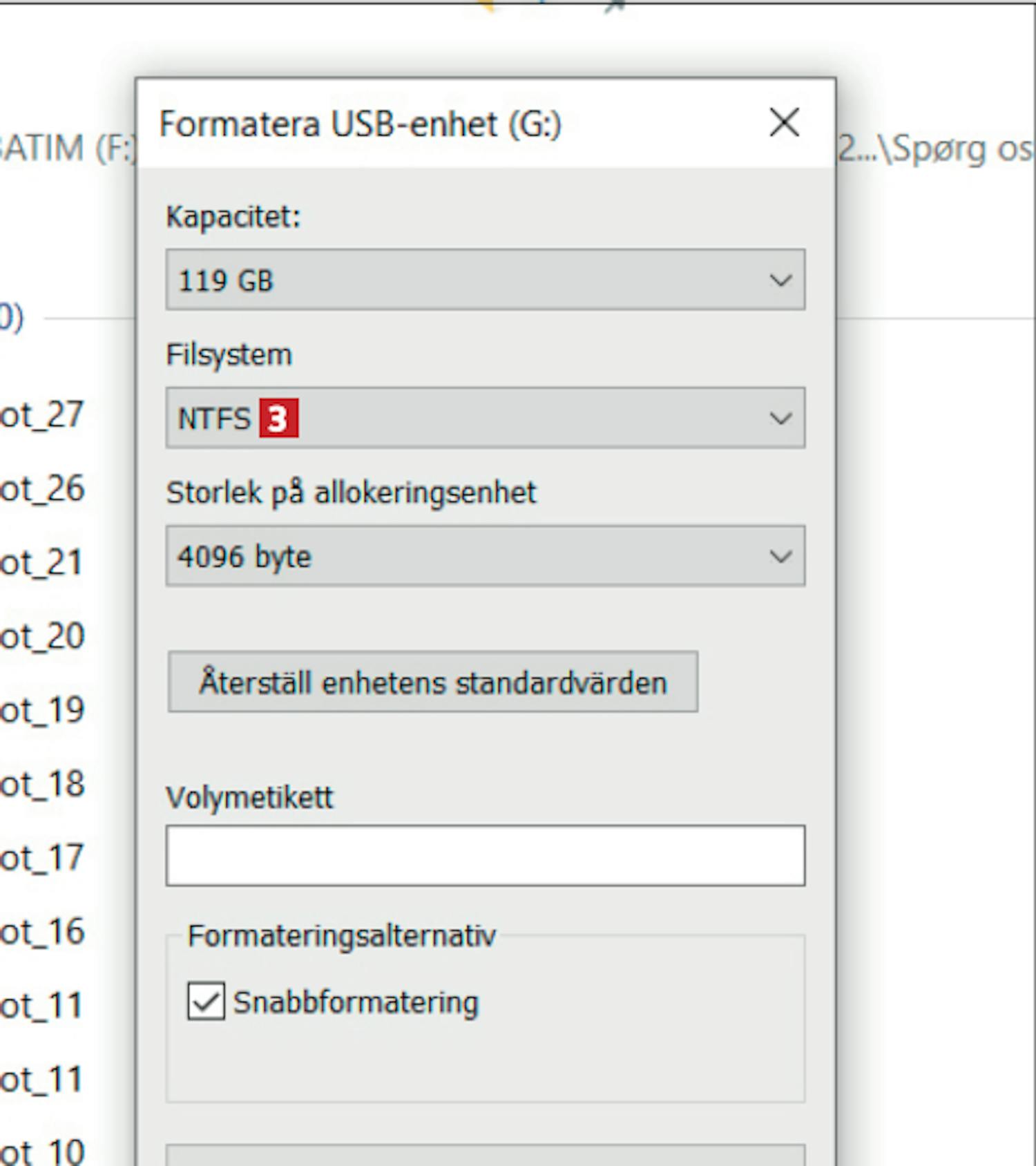Select the file ending in ot_27
Screen dimensions: 1036x1166
coord(41,415)
